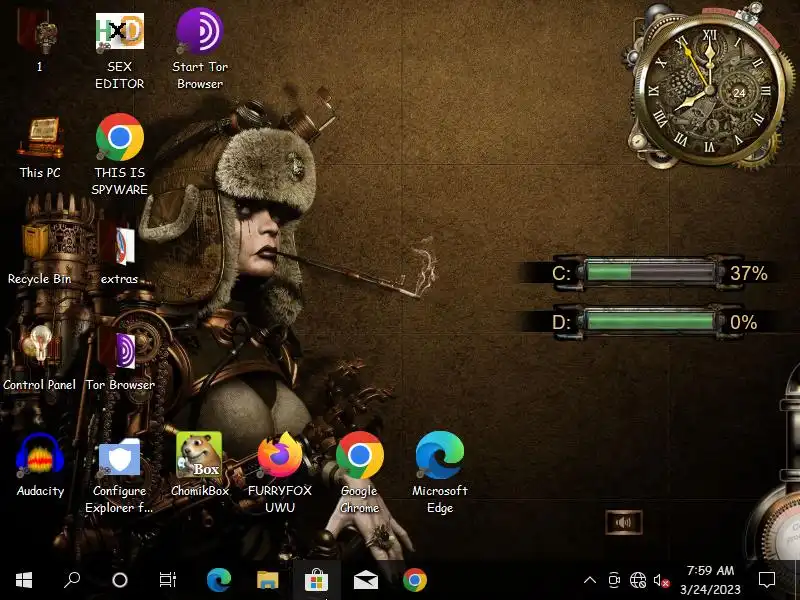Open the extras folder icon

pos(119,253)
